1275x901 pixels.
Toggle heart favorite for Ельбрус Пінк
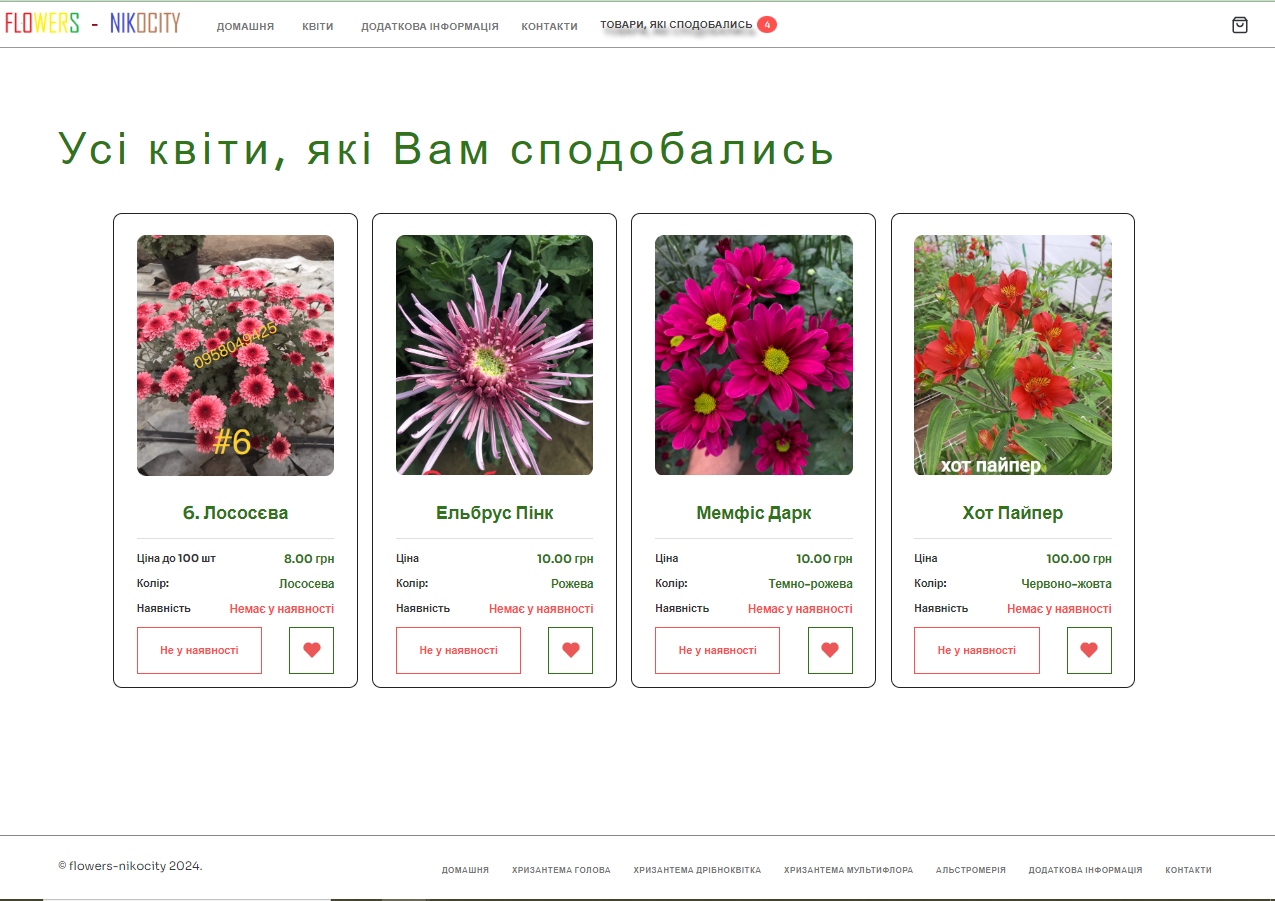570,650
